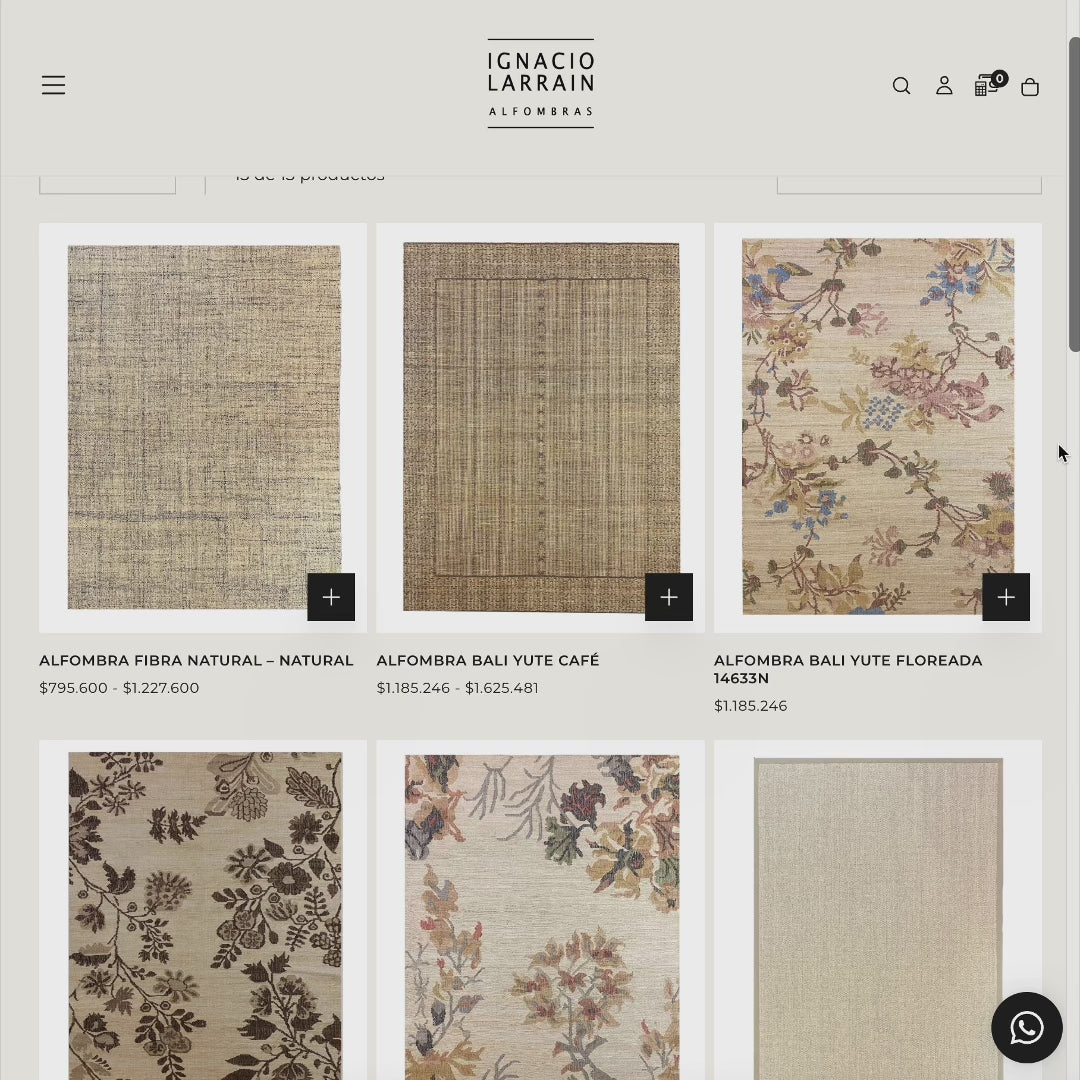Viewport: 1080px width, 1080px height.
Task: Open the hamburger navigation menu
Action: (53, 85)
